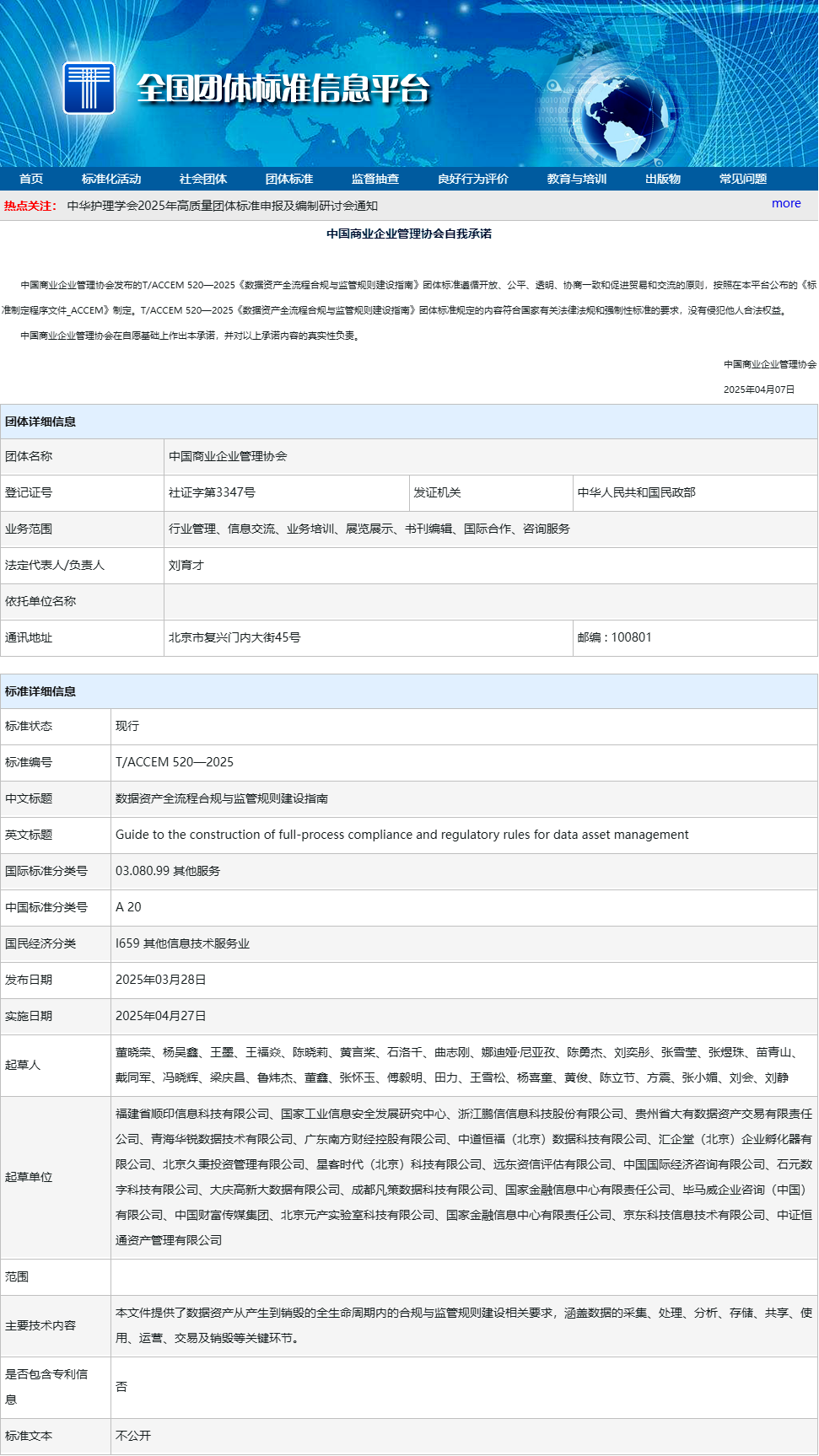819x1456 pixels.
Task: Open the 中华护理学会2025 notice headline
Action: 223,206
